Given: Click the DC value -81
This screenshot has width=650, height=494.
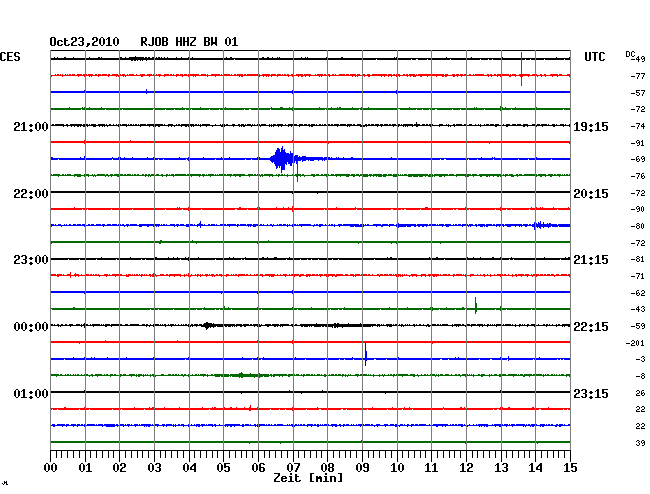Looking at the screenshot, I should (x=638, y=259).
